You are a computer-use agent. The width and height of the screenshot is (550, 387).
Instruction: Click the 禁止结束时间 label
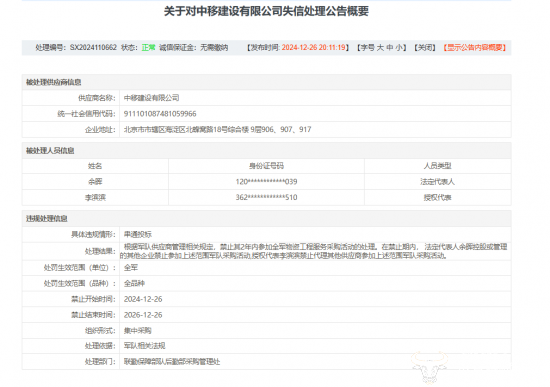point(93,315)
